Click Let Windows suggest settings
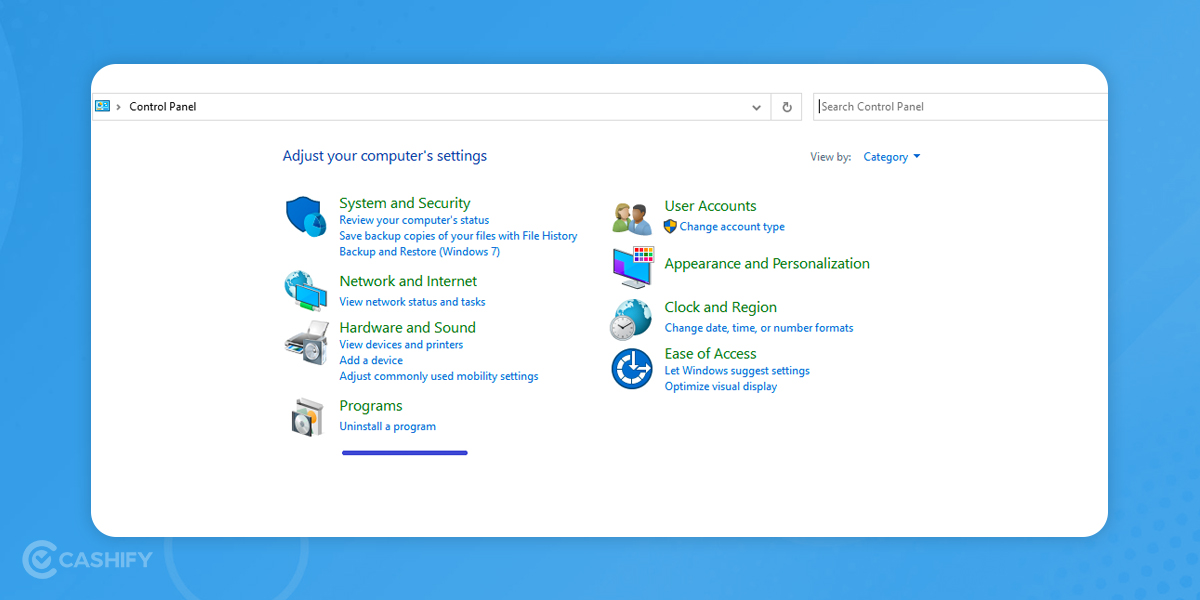Screen dimensions: 1200x600 click(737, 370)
